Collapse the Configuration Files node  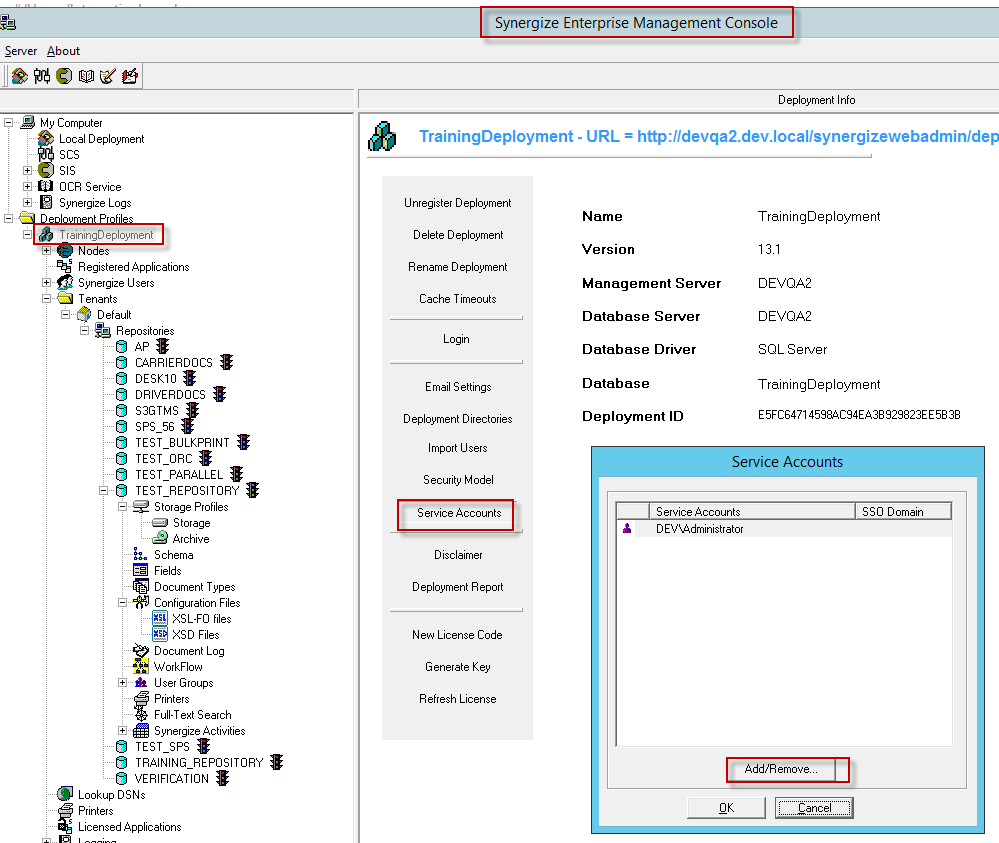click(x=123, y=603)
